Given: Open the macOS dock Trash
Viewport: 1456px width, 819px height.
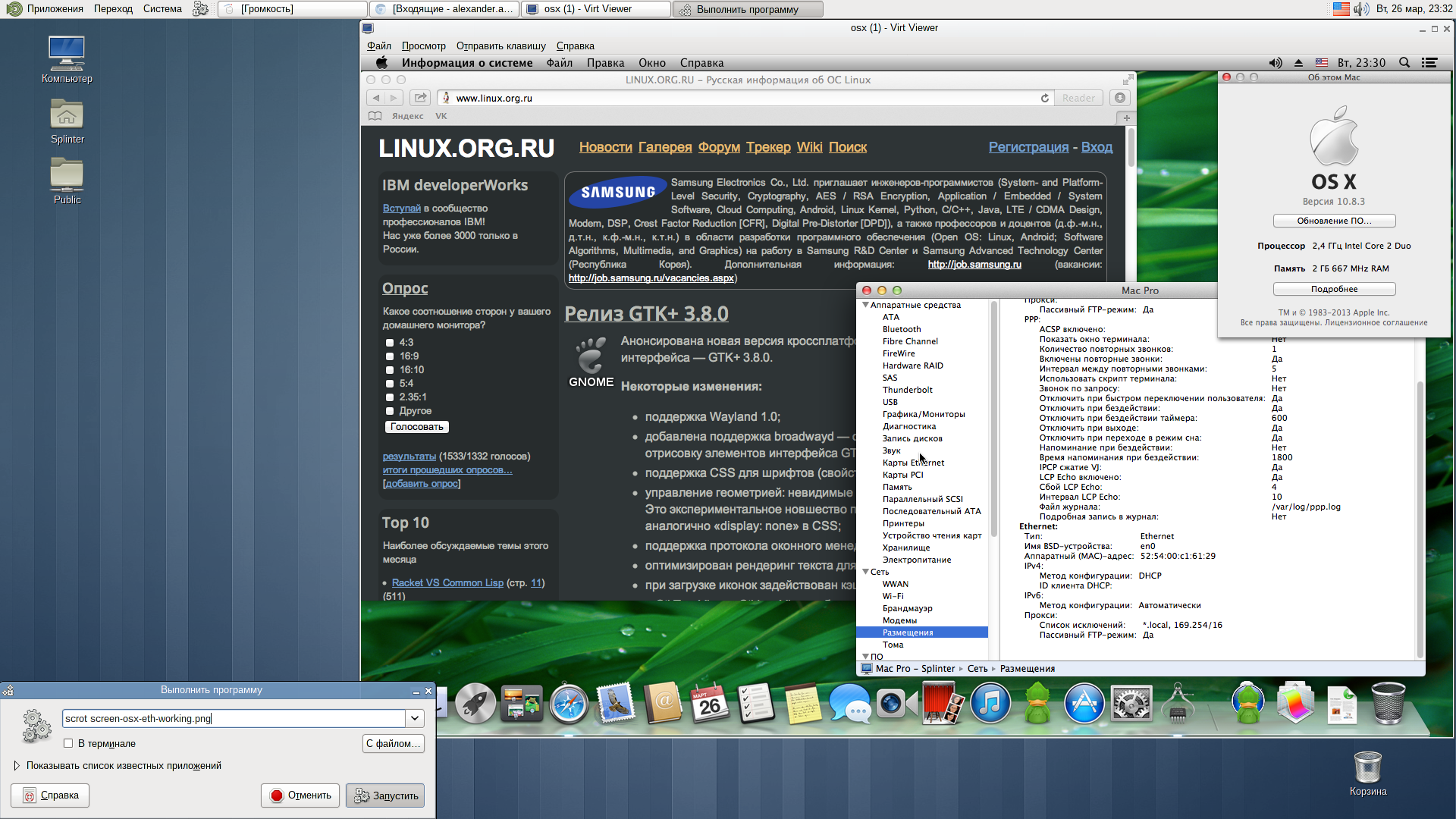Looking at the screenshot, I should (1389, 704).
